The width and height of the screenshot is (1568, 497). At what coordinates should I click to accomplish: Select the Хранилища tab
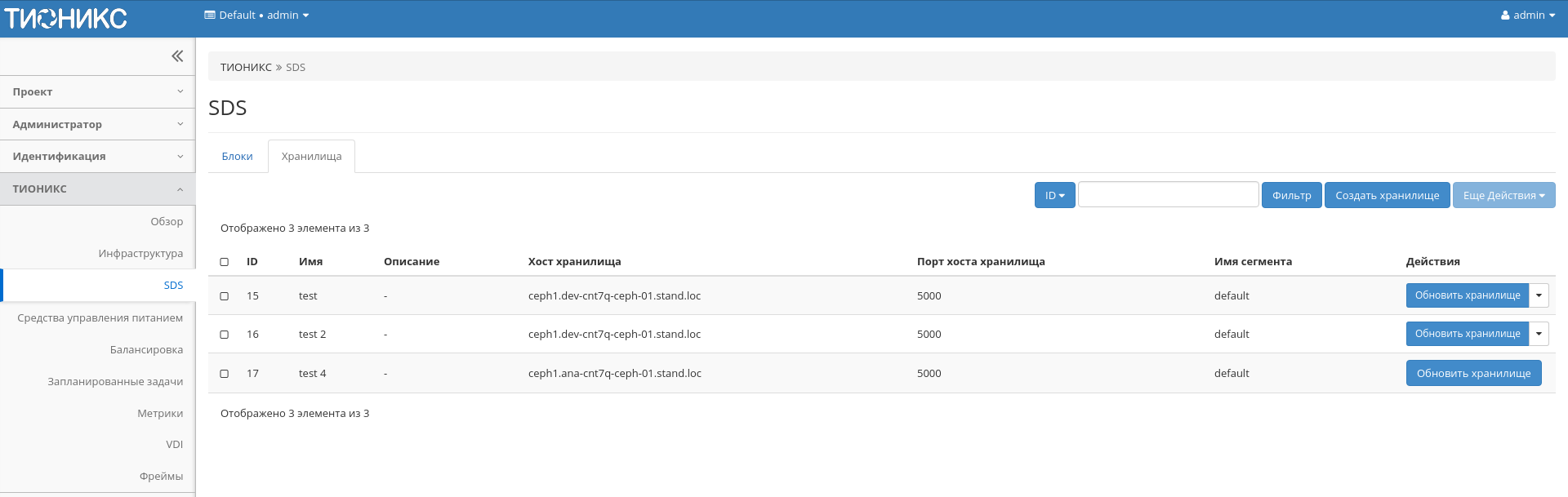311,157
